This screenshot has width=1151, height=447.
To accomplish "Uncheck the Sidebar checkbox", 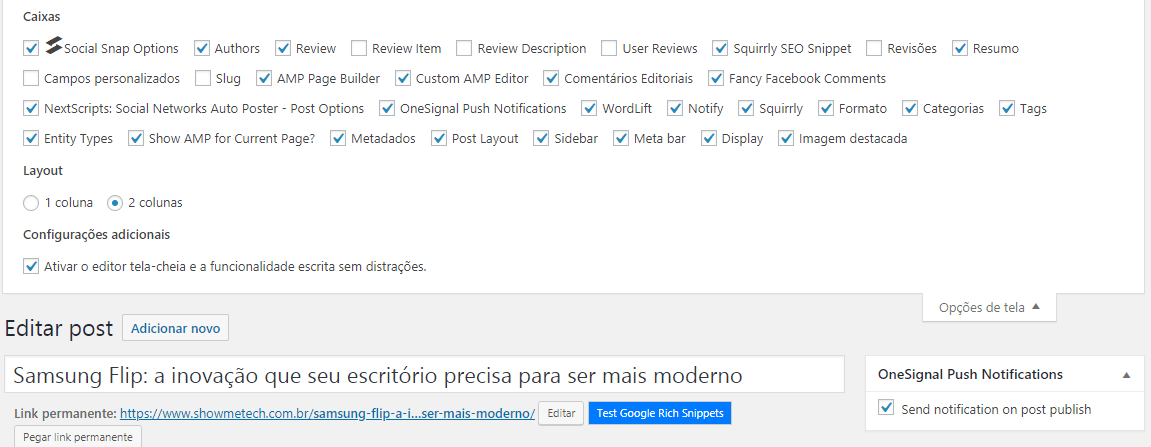I will tap(541, 138).
